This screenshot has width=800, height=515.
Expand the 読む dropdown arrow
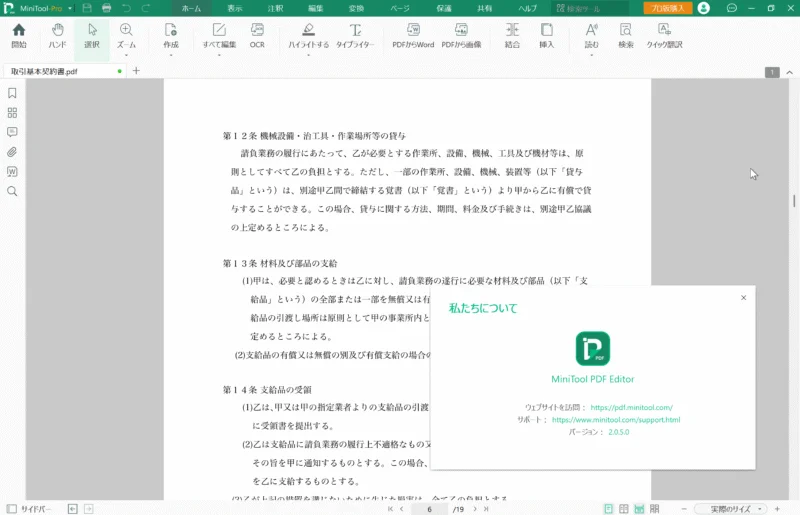[591, 55]
